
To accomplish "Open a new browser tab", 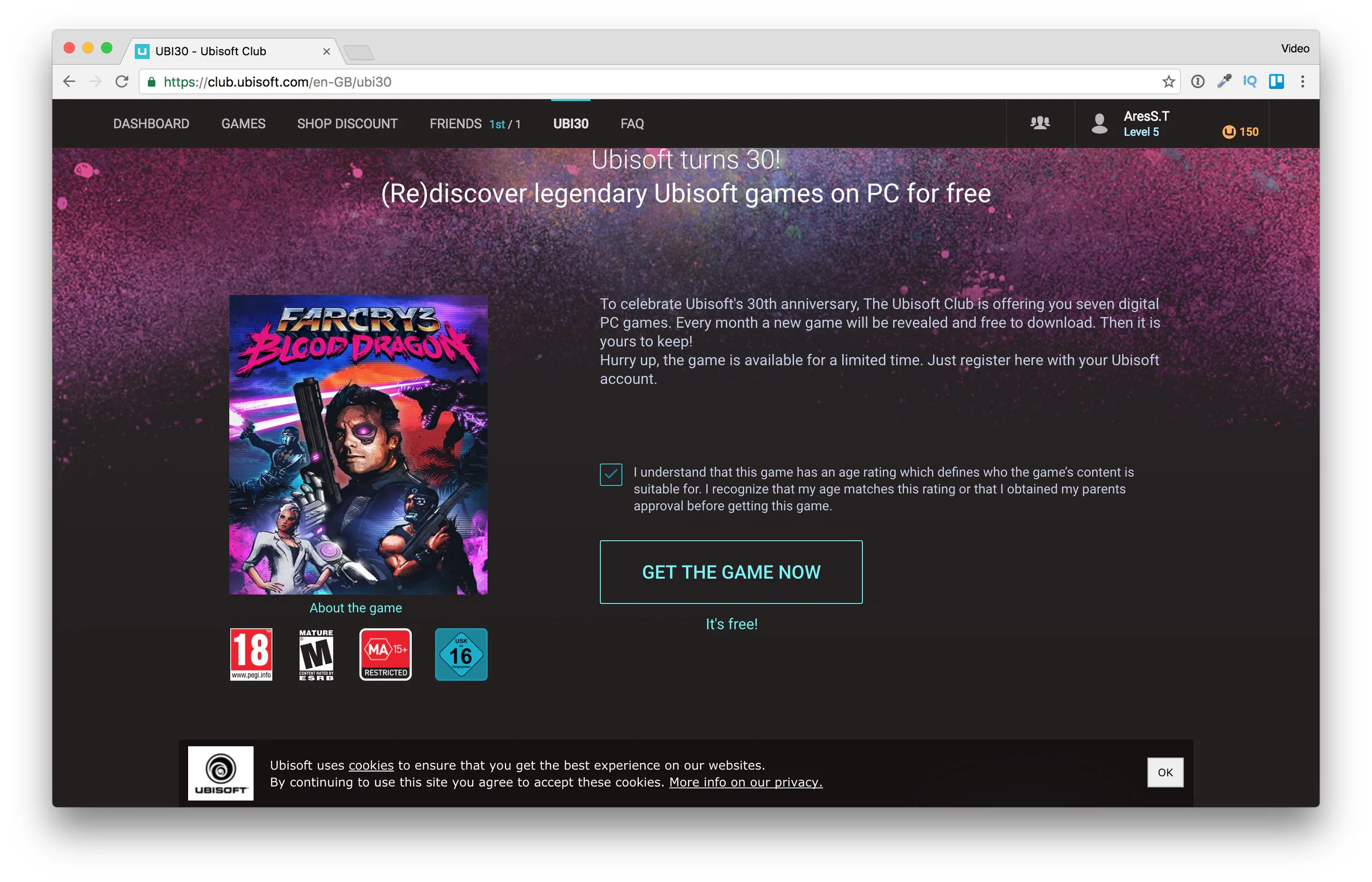I will click(359, 53).
